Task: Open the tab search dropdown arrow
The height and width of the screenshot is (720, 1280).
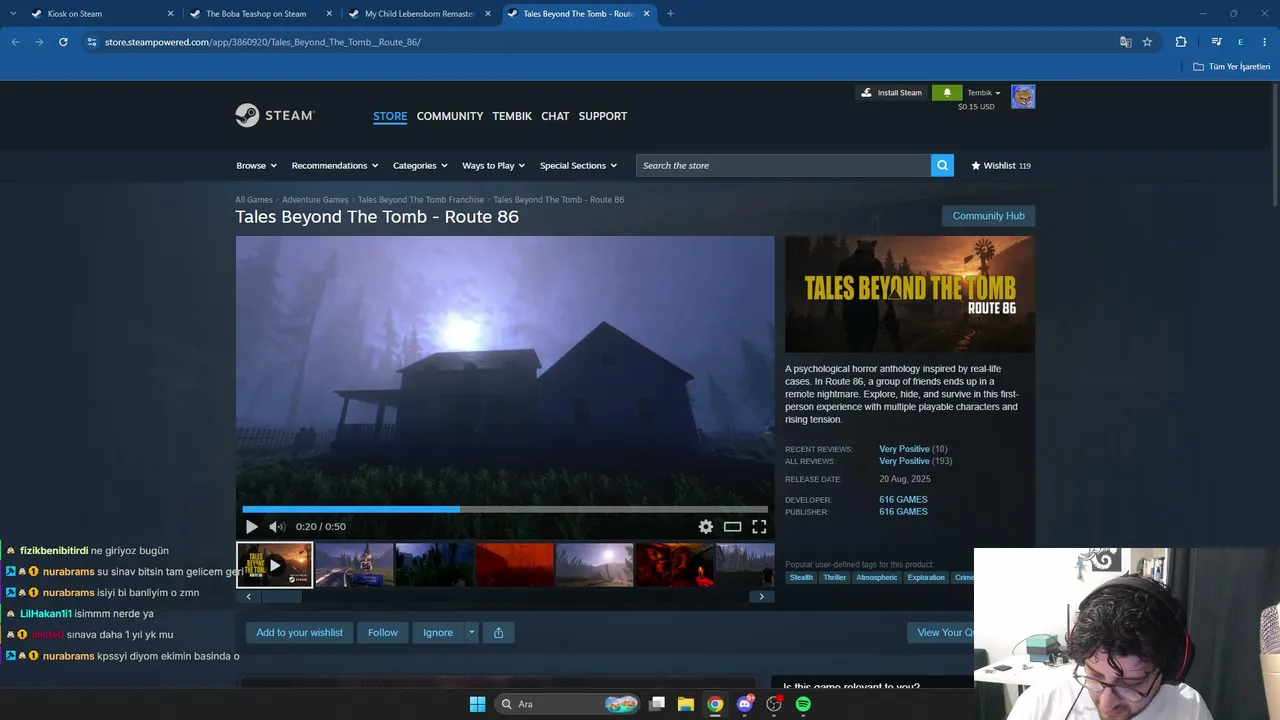Action: (x=13, y=14)
